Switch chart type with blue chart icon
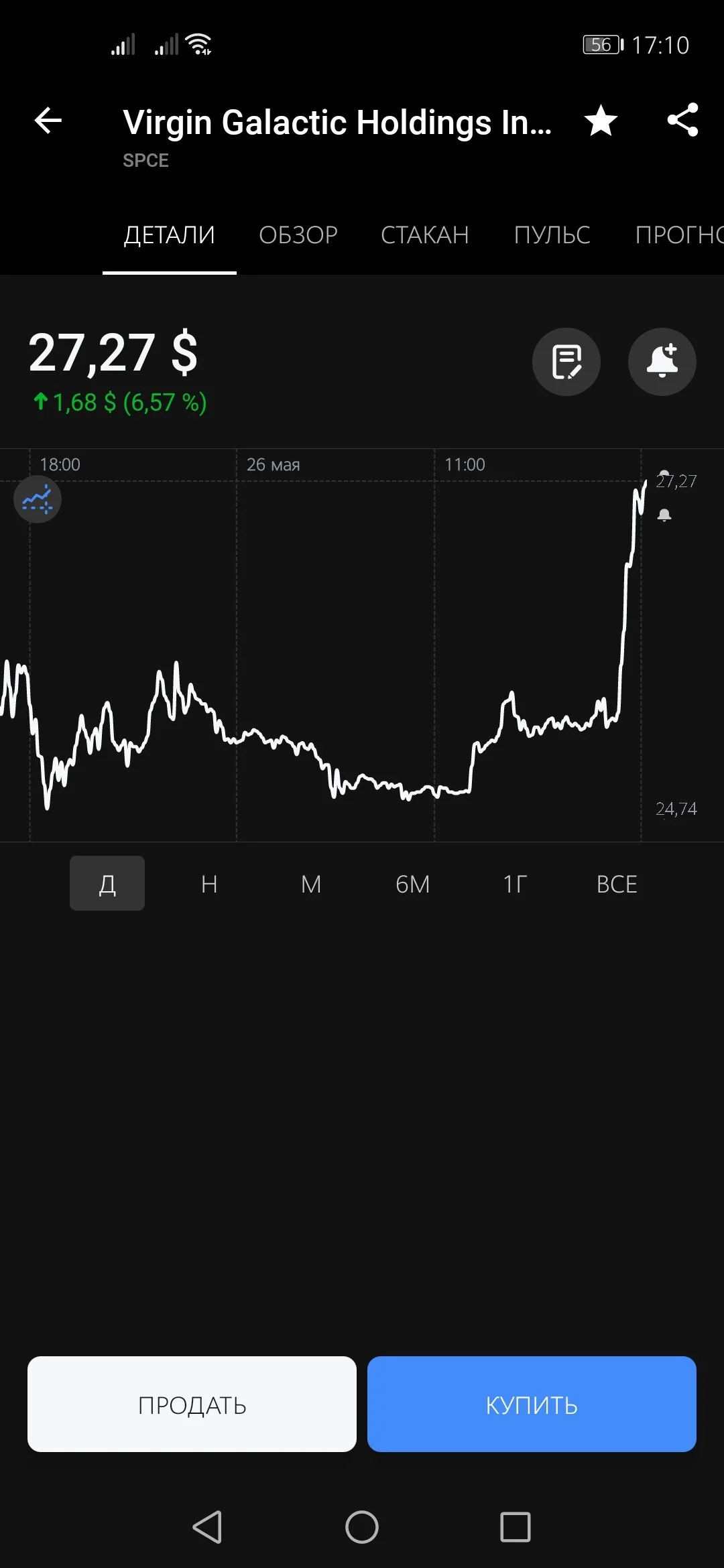Screen dimensions: 724x1568 click(38, 499)
